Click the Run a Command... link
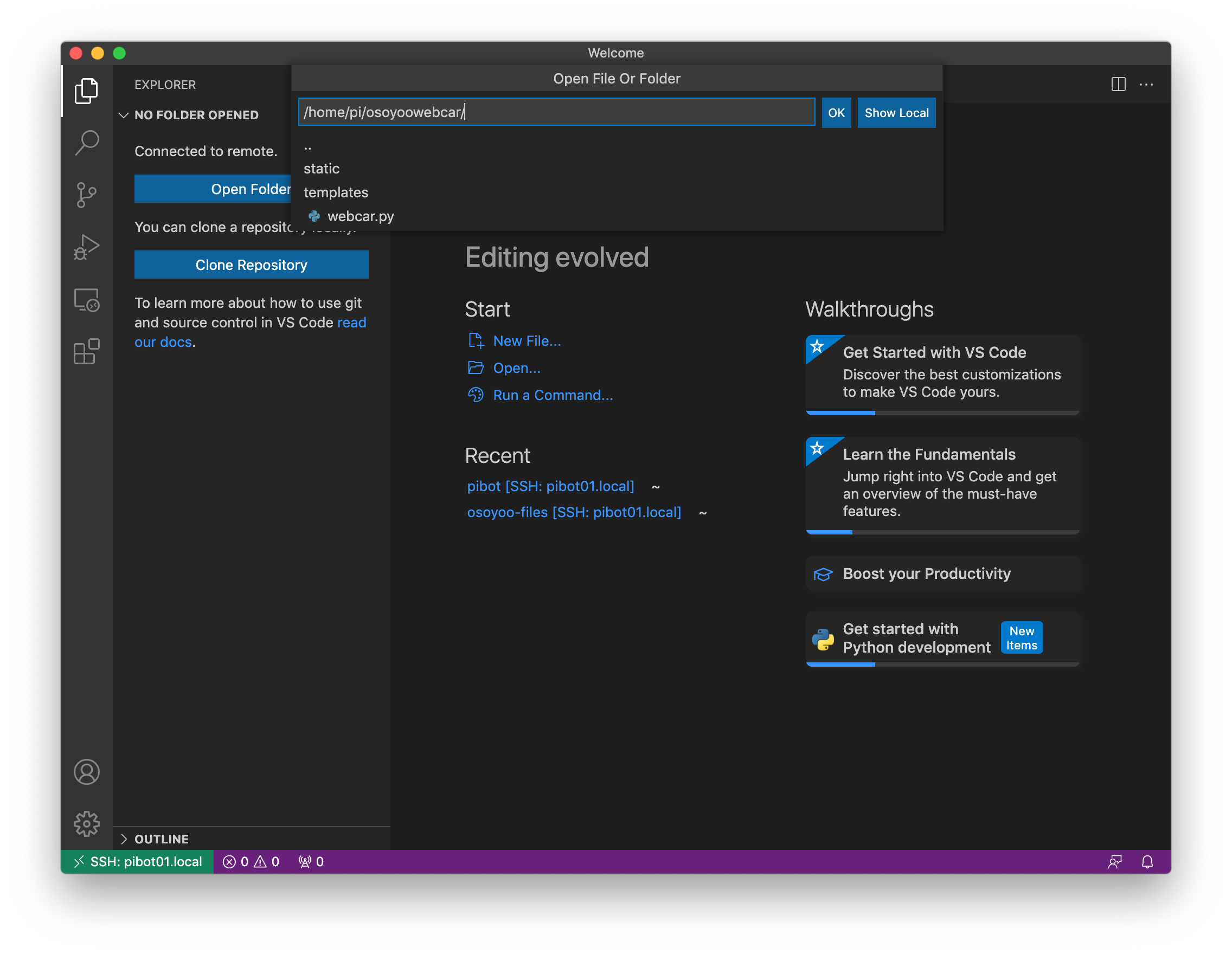This screenshot has width=1232, height=954. pyautogui.click(x=553, y=395)
